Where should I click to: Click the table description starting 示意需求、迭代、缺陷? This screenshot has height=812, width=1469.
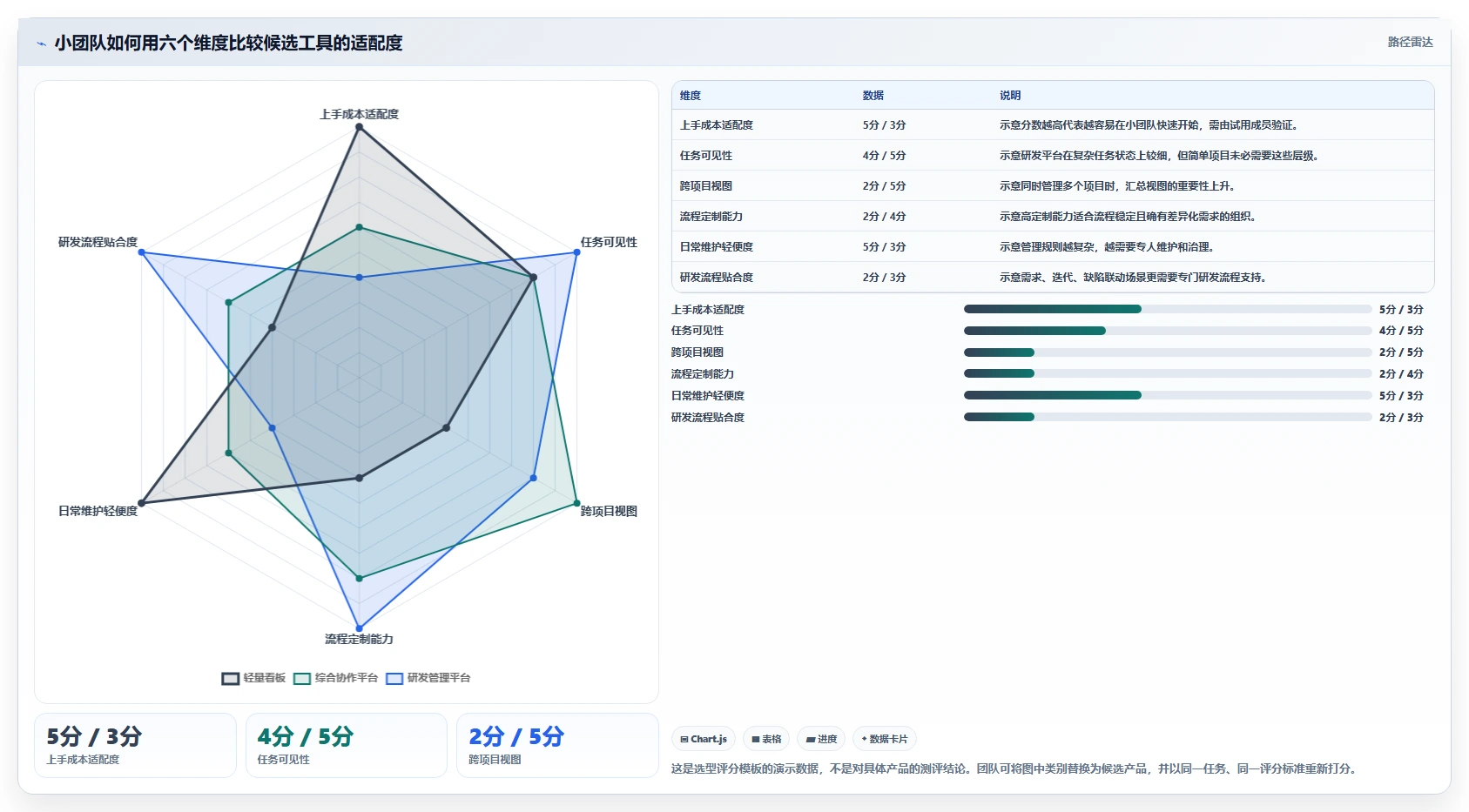pyautogui.click(x=1133, y=278)
